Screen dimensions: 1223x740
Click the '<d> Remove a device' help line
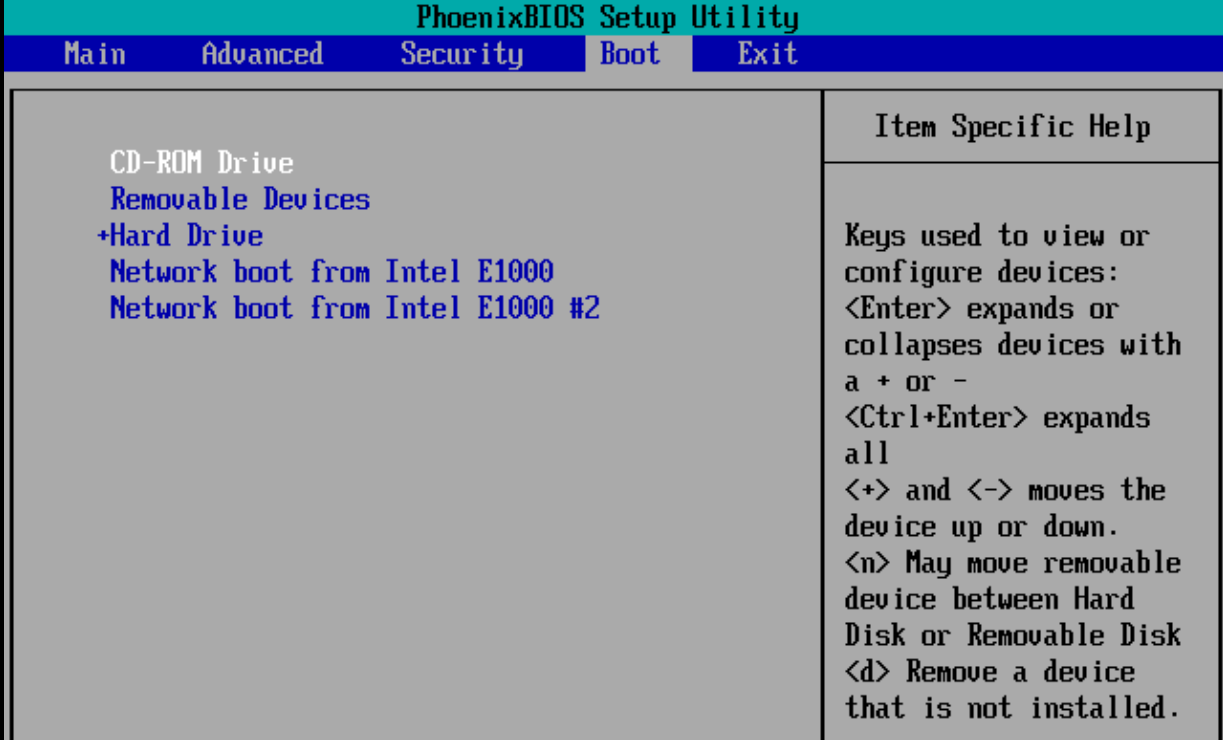coord(990,671)
